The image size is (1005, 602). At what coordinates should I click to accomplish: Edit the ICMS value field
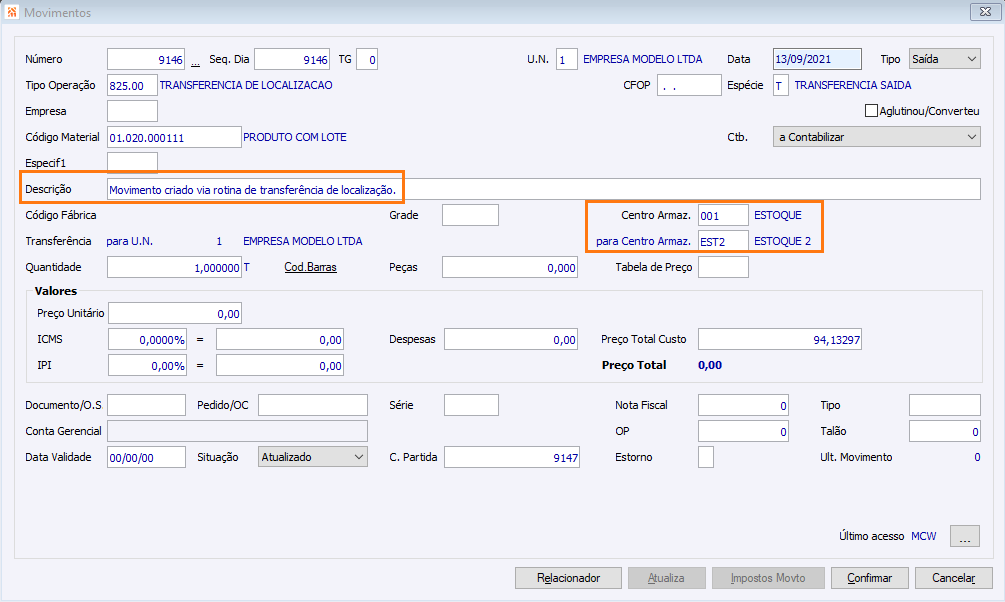click(x=280, y=339)
